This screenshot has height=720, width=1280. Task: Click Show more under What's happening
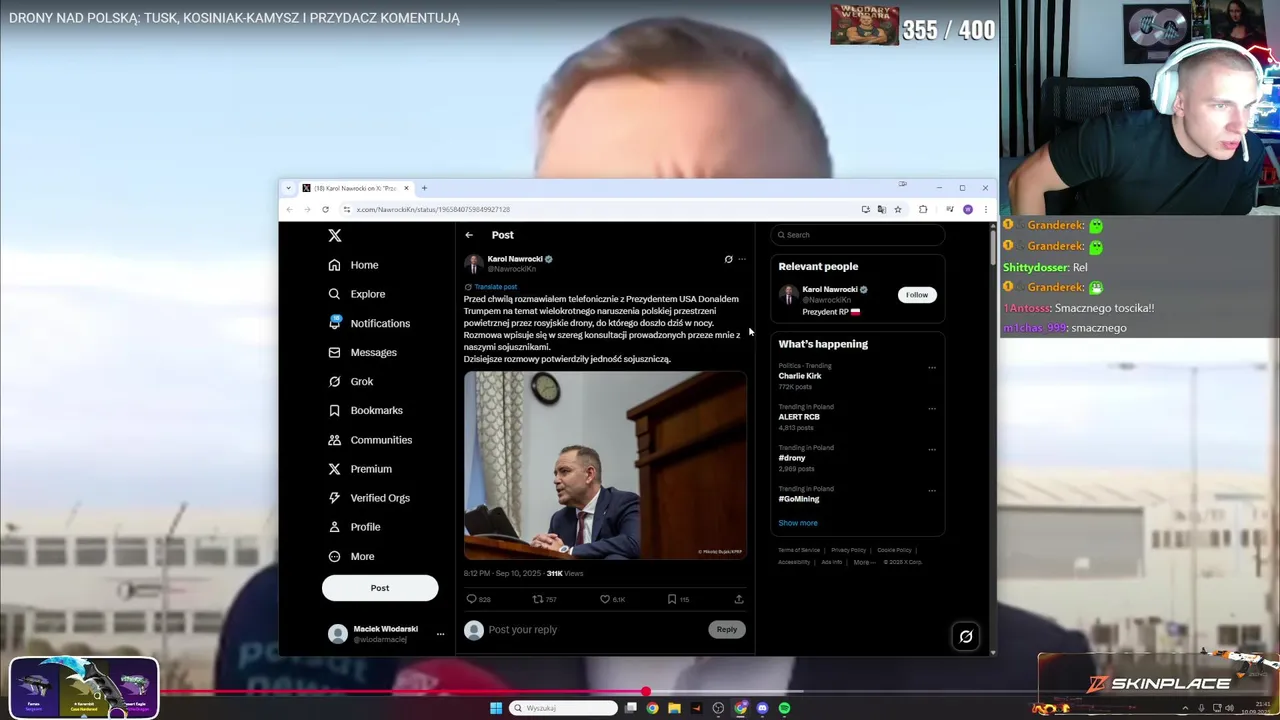tap(798, 523)
